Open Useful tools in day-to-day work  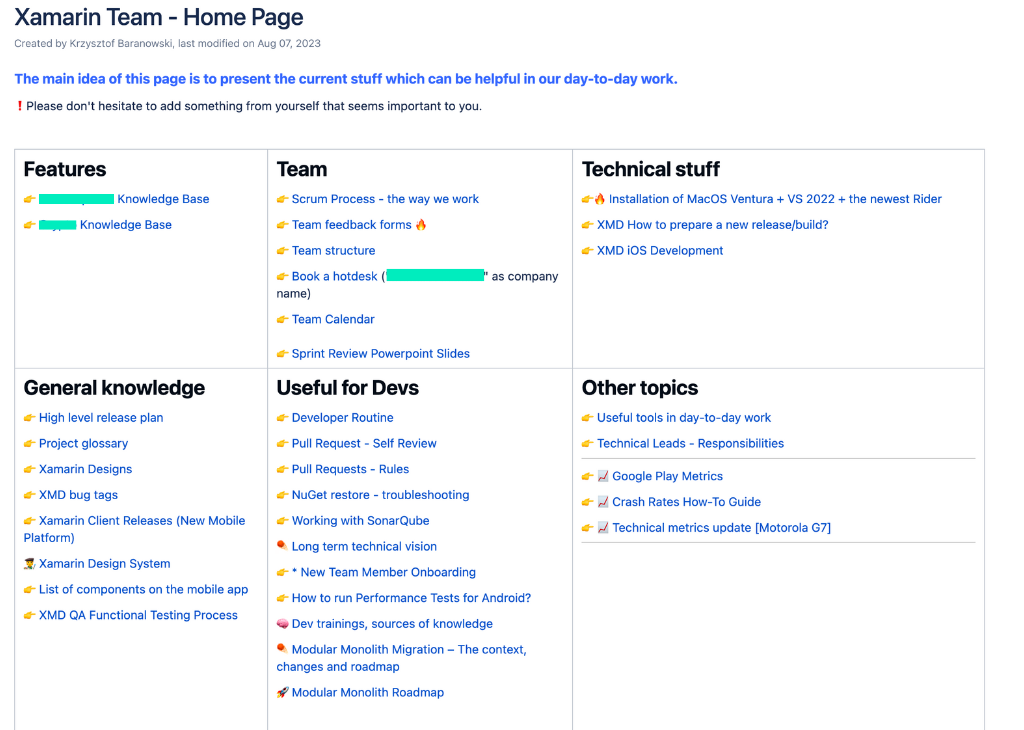point(684,418)
